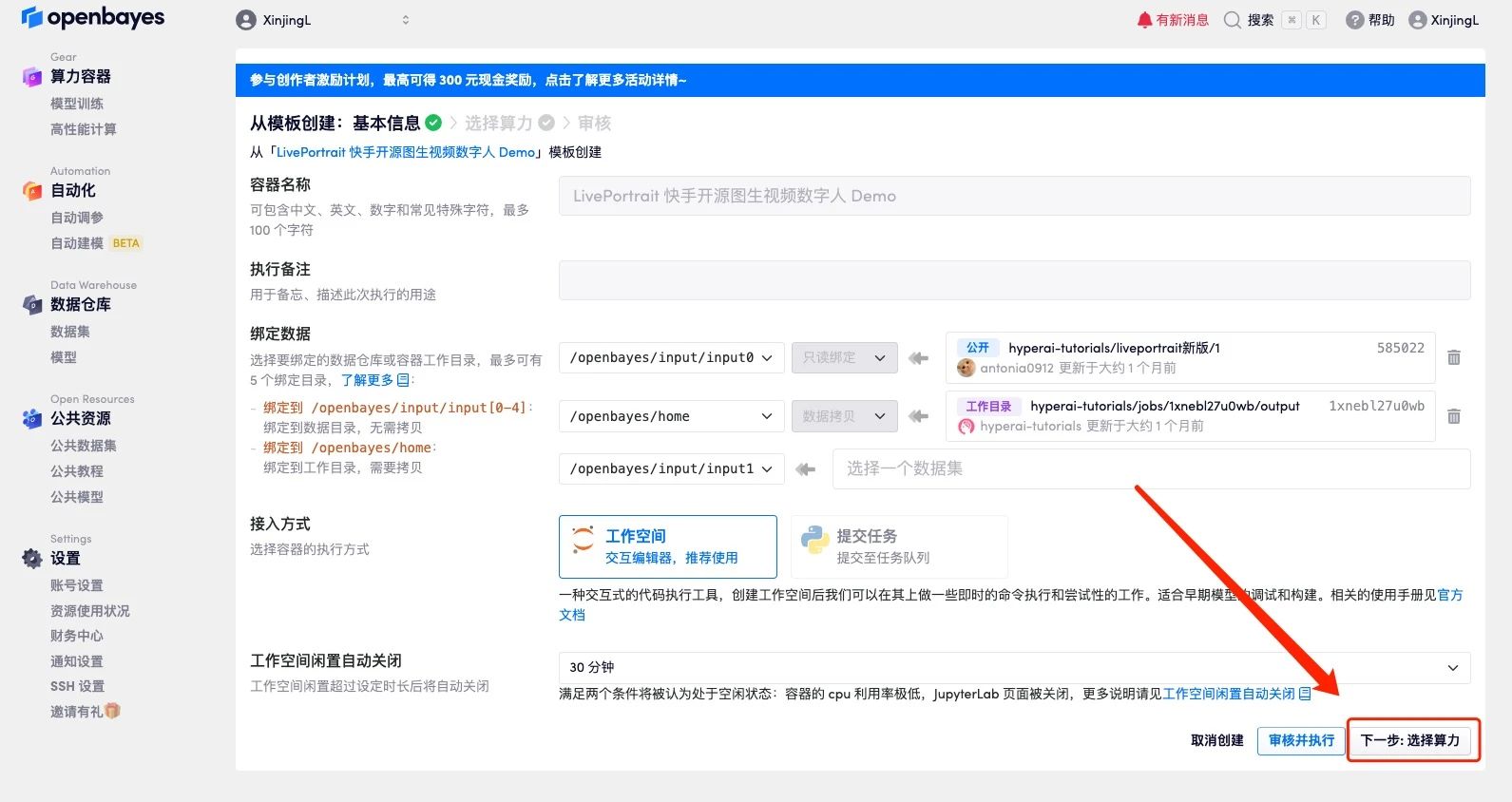Open 自动建模 BETA in sidebar
Screen dimensions: 1512x802
pyautogui.click(x=95, y=243)
